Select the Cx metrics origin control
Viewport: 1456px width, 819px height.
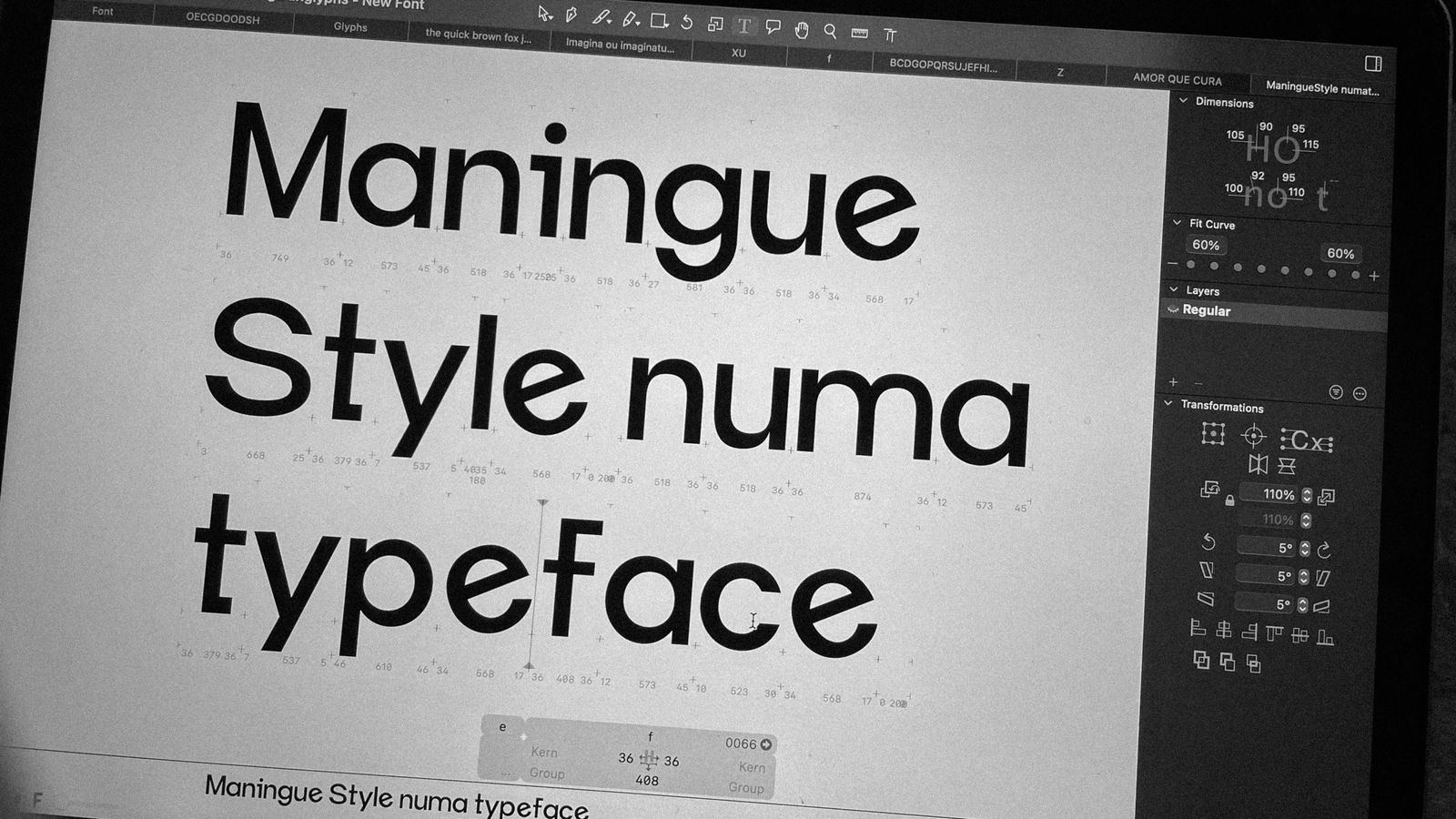coord(1307,441)
